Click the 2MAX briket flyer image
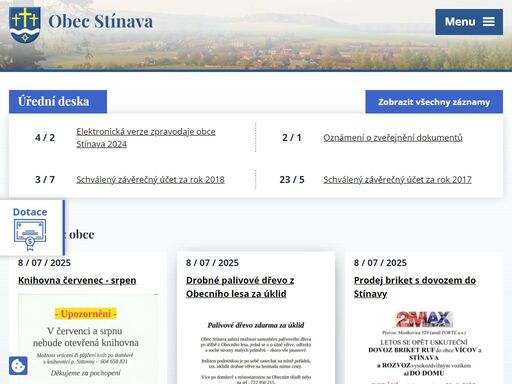This screenshot has width=512, height=384. pyautogui.click(x=424, y=346)
